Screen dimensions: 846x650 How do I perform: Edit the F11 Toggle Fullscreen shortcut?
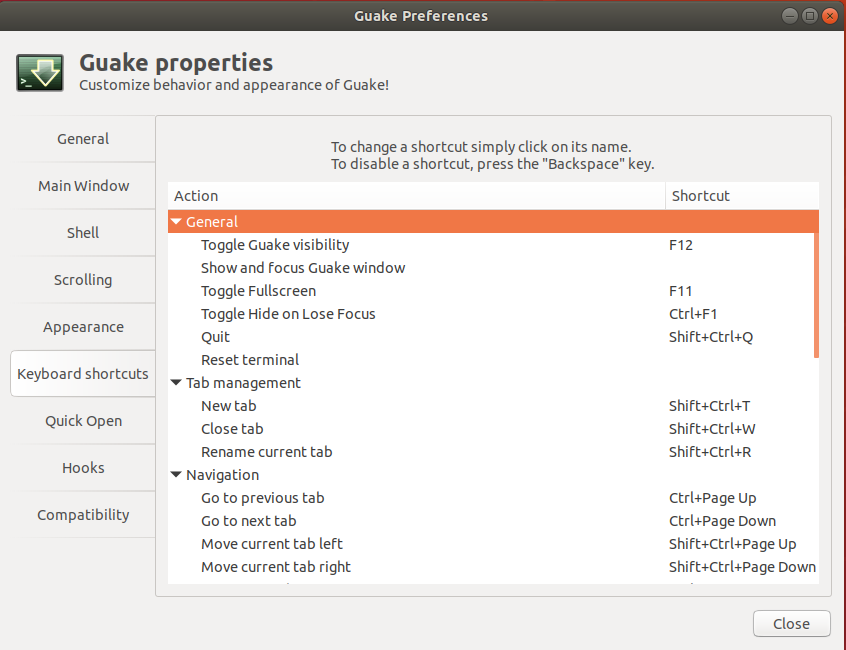tap(680, 291)
